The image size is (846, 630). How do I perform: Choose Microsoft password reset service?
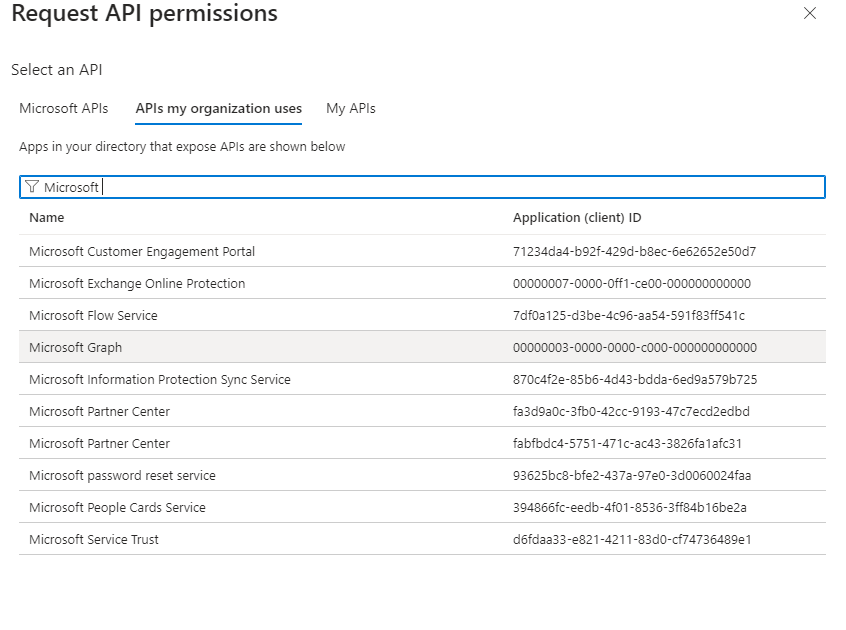(122, 475)
